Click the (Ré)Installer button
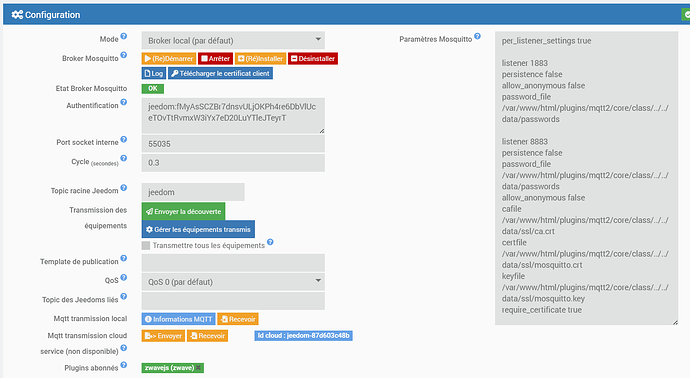Viewport: 690px width, 378px height. [261, 59]
